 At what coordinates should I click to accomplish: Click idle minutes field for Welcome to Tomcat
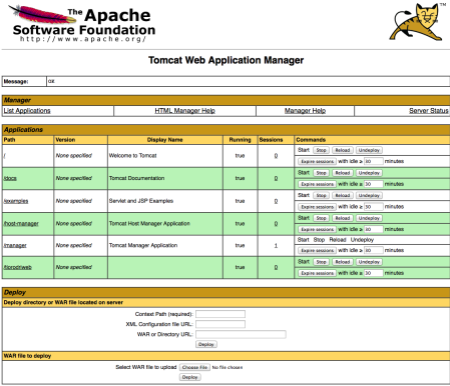tap(373, 161)
